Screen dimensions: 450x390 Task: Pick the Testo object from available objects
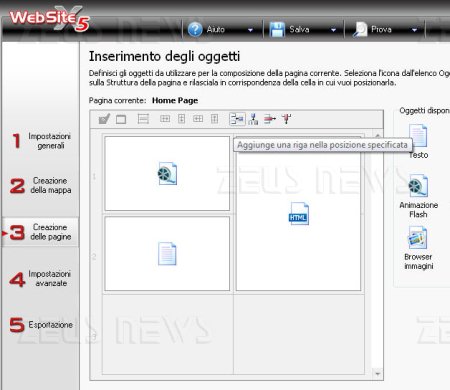click(418, 141)
